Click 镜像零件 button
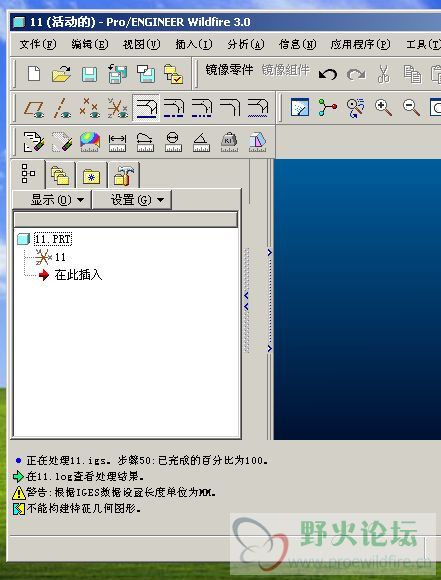 coord(229,70)
